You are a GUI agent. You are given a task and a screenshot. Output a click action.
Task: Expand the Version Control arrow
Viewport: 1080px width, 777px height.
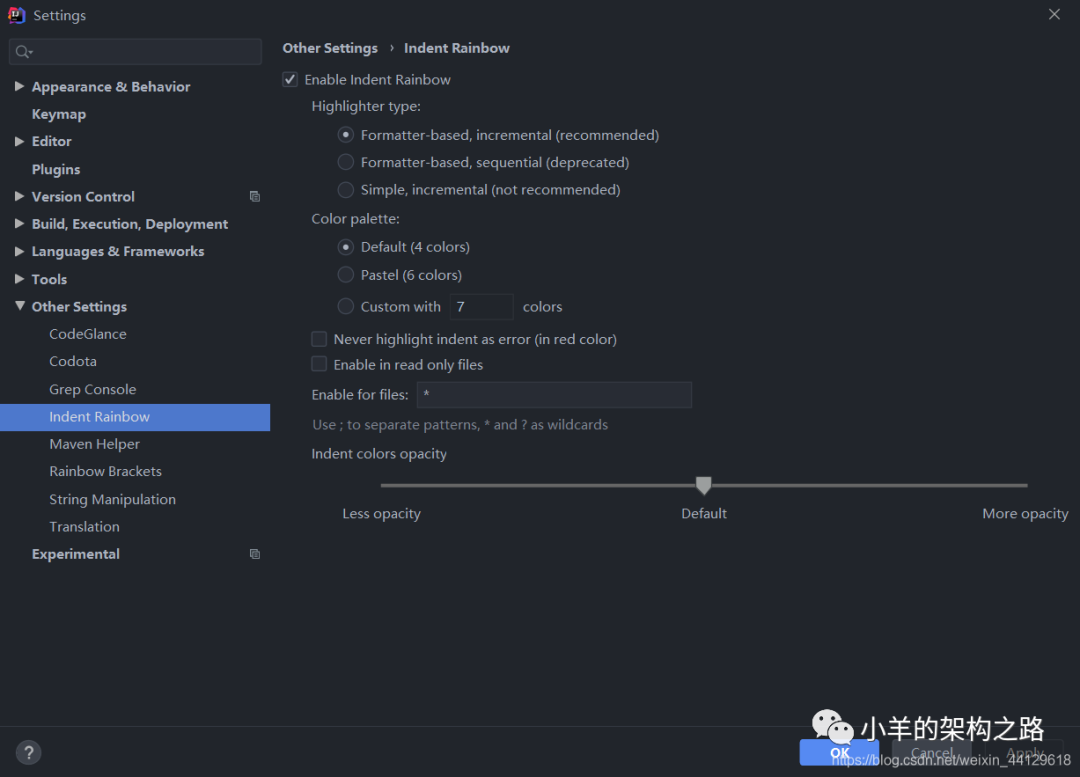pyautogui.click(x=19, y=196)
